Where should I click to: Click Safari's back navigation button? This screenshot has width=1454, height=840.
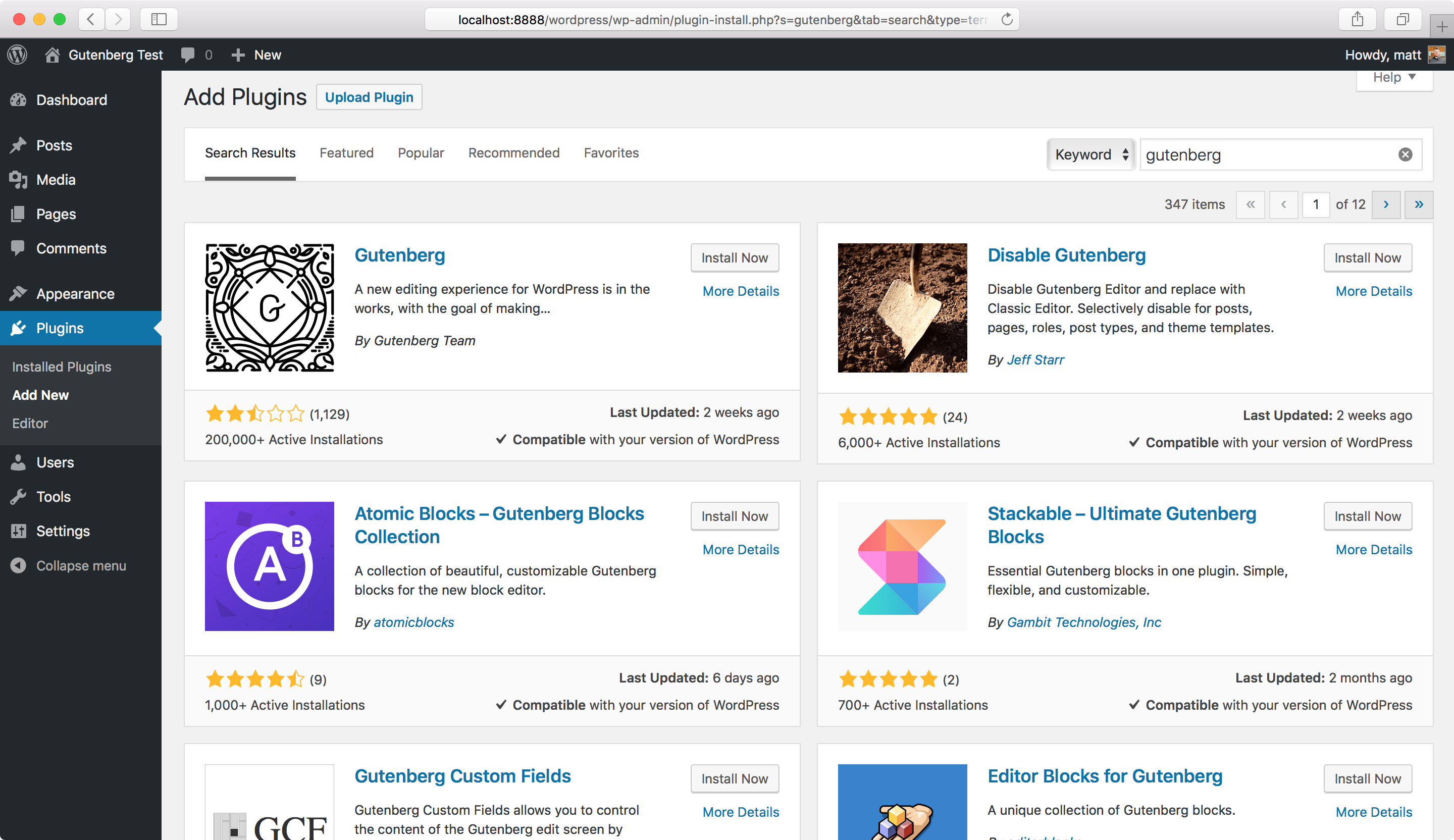click(91, 20)
